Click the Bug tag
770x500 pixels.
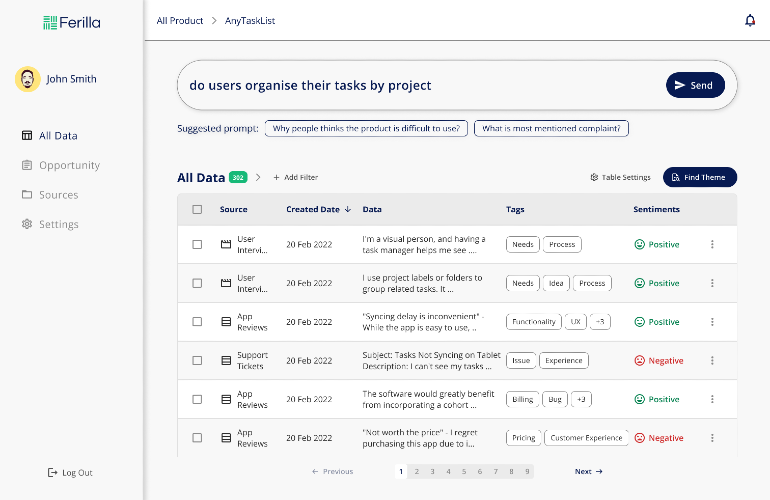[x=555, y=399]
